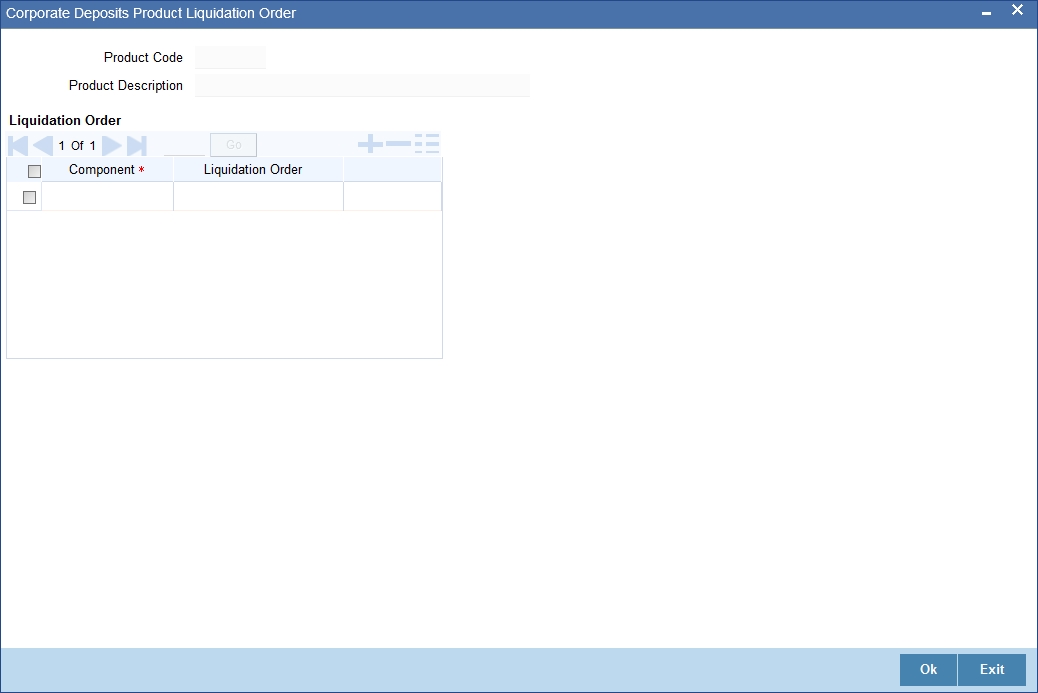Select all rows header checkbox
The height and width of the screenshot is (693, 1038).
pyautogui.click(x=34, y=171)
